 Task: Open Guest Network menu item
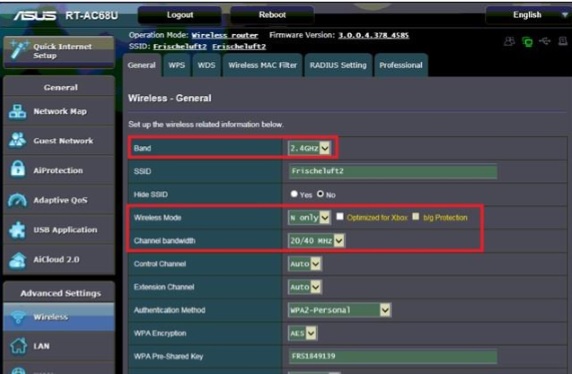point(59,141)
